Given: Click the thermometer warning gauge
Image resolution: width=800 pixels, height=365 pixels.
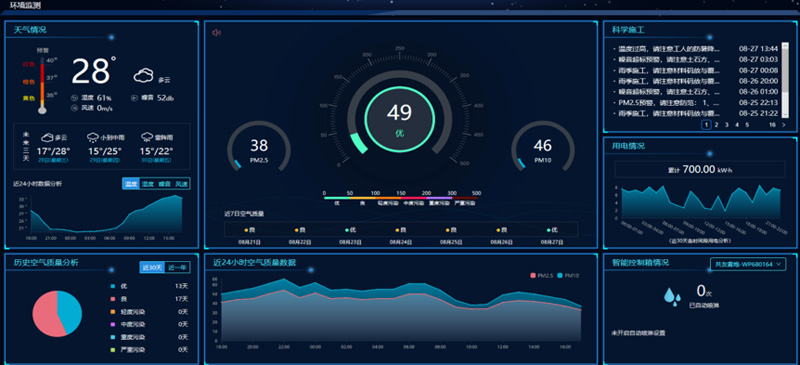Looking at the screenshot, I should point(42,85).
